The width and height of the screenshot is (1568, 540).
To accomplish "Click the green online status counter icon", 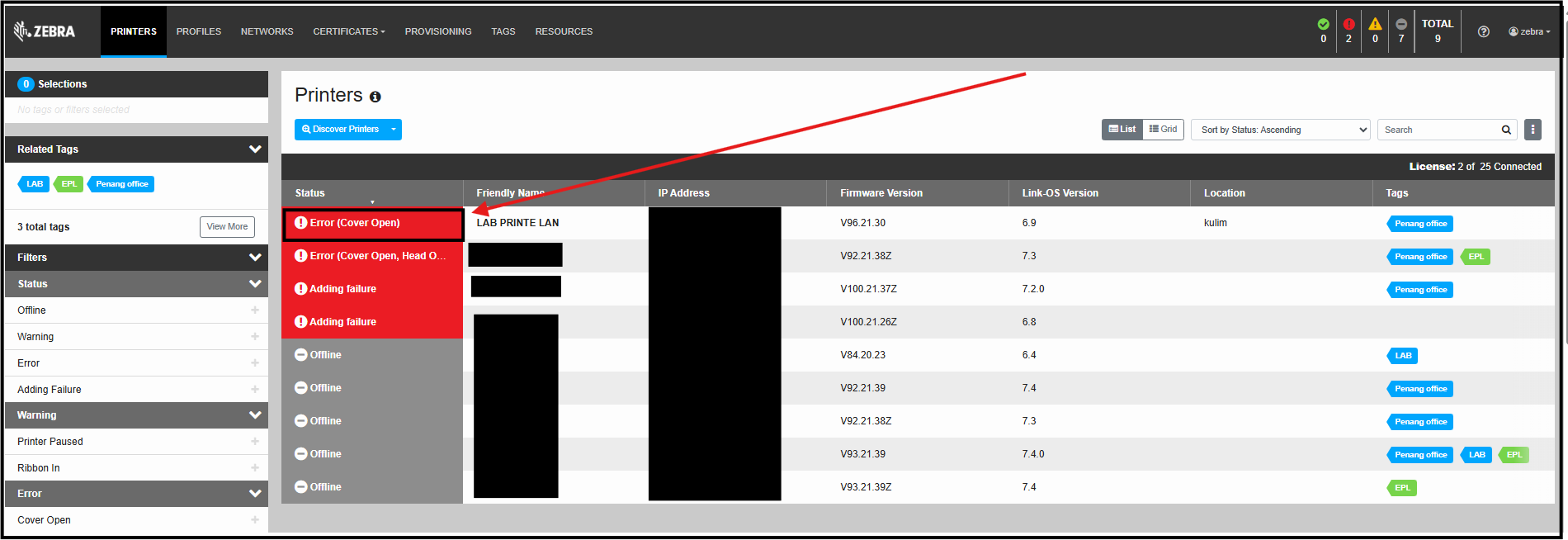I will tap(1324, 24).
